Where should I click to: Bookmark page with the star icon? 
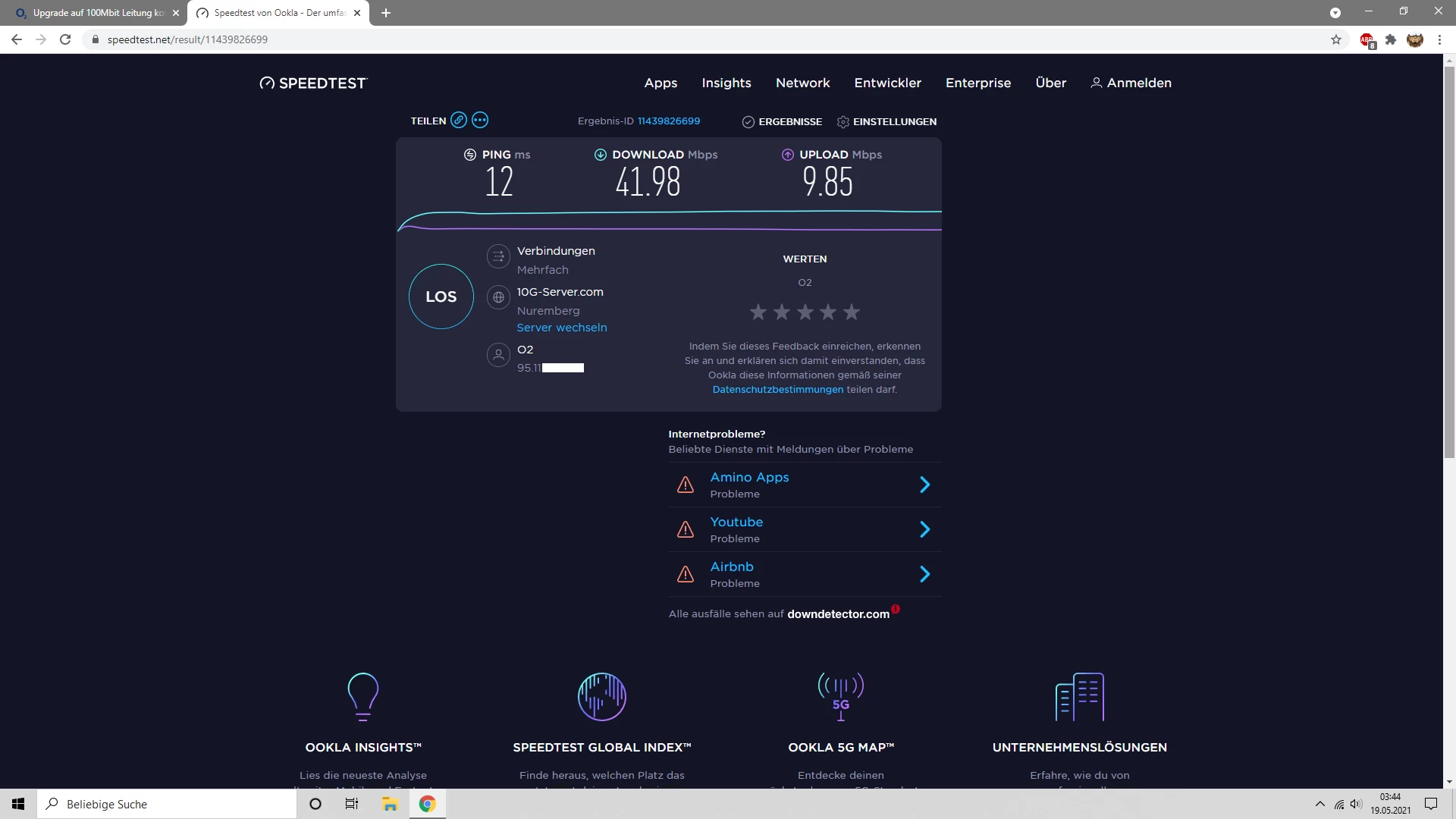coord(1336,39)
